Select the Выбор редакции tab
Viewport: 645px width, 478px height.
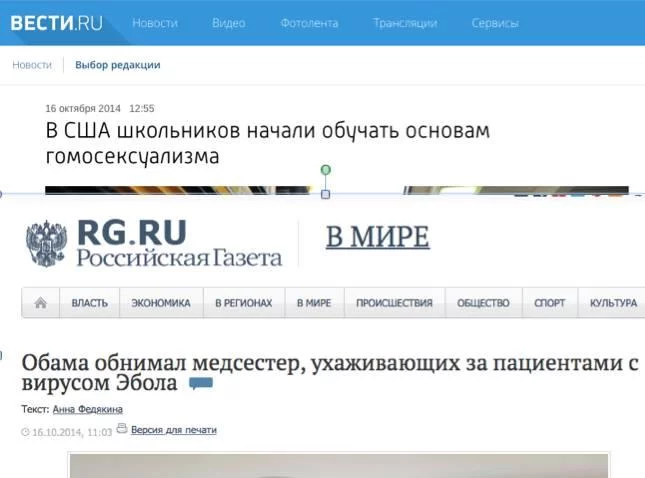pos(118,65)
